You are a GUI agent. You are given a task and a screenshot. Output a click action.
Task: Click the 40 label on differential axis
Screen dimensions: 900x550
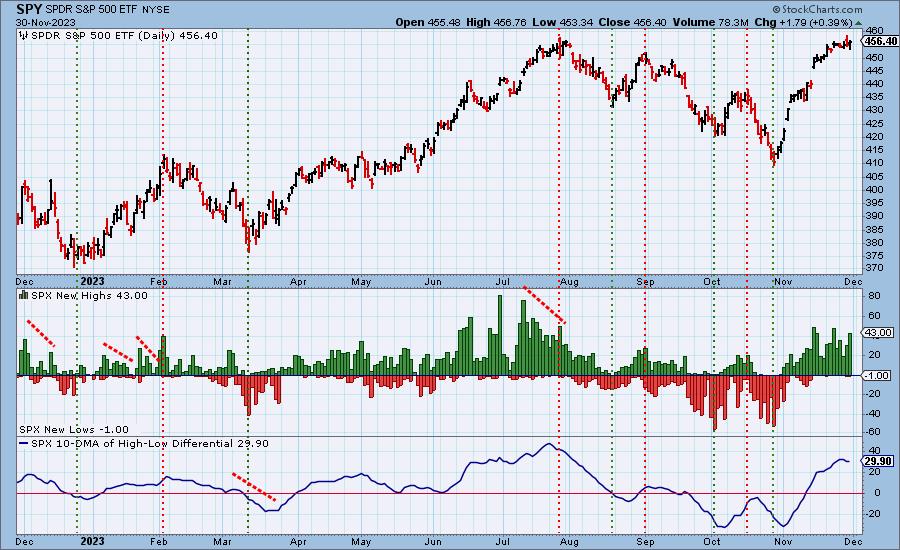click(875, 451)
